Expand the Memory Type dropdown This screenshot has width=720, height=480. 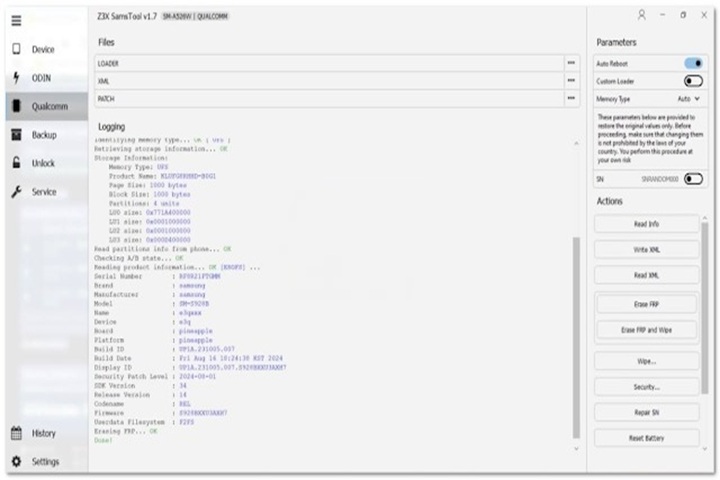(689, 99)
